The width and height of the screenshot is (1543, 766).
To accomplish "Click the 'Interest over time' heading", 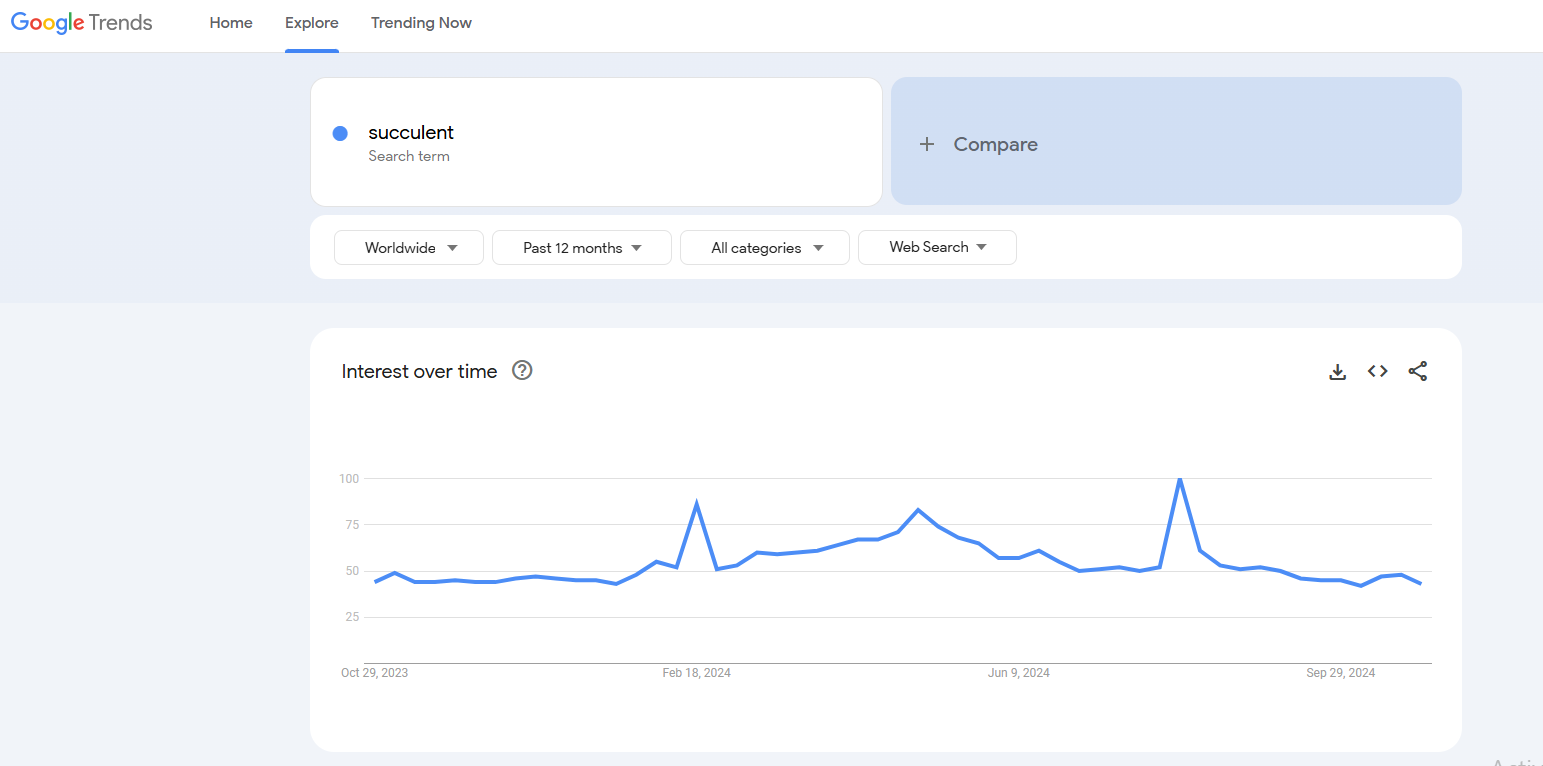I will 419,371.
